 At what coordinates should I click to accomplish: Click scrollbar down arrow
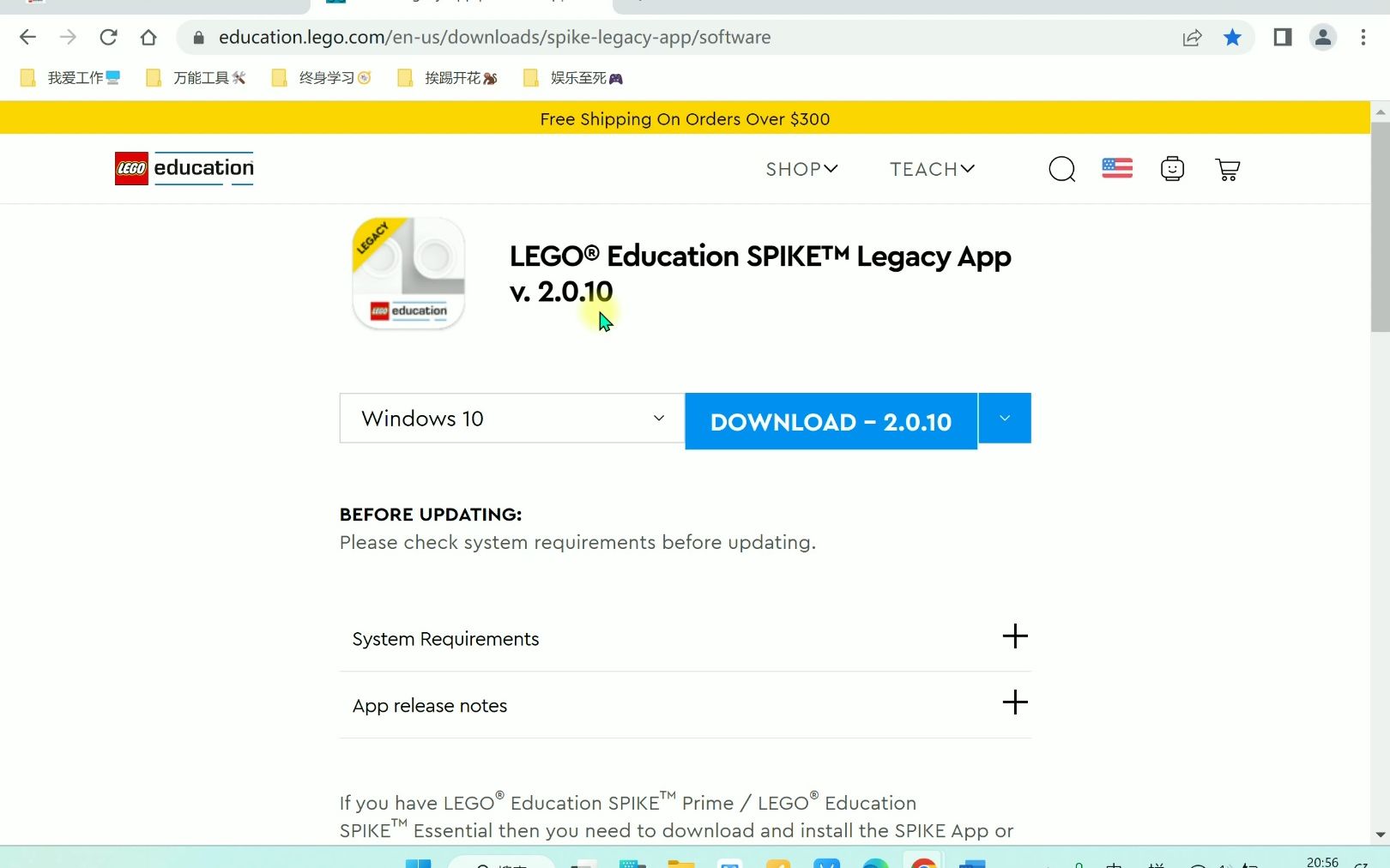click(x=1380, y=835)
